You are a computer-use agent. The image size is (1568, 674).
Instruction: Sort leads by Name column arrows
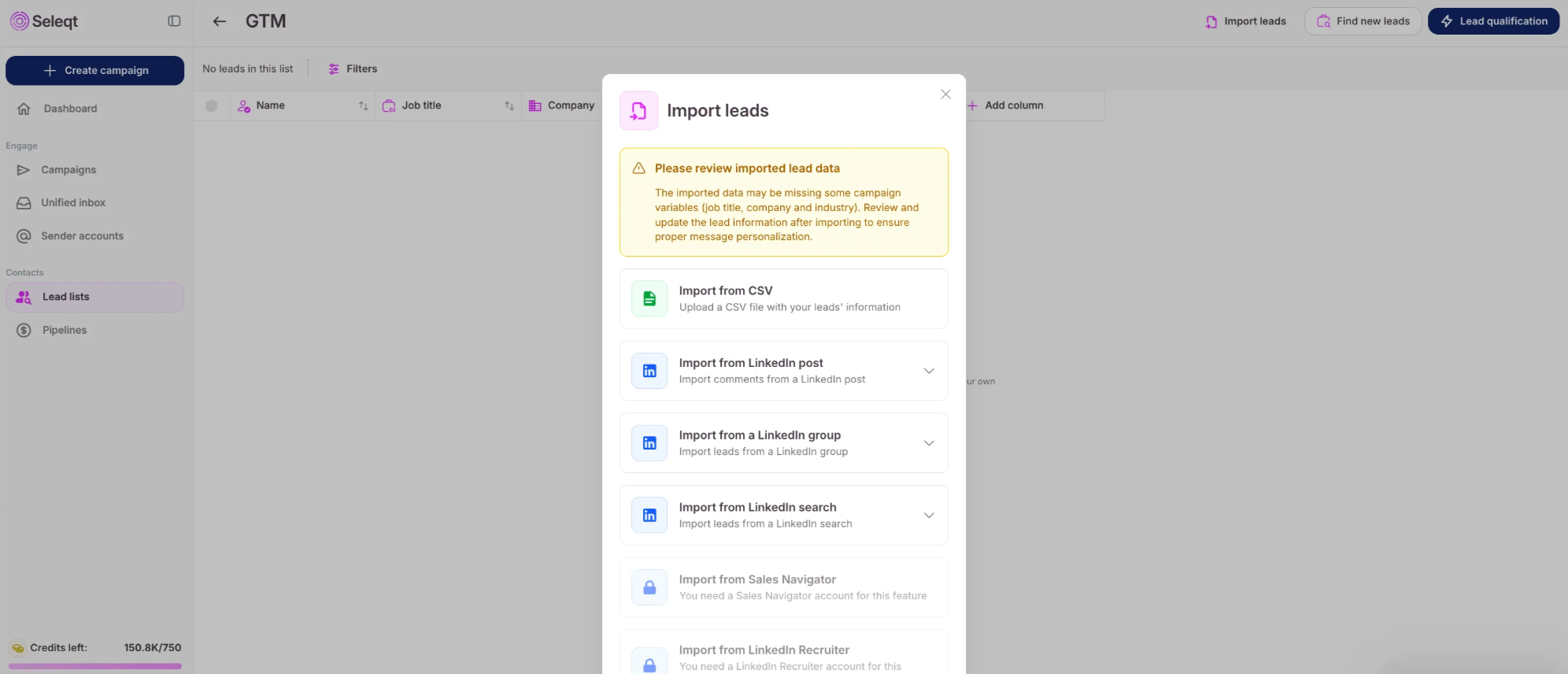pos(363,106)
